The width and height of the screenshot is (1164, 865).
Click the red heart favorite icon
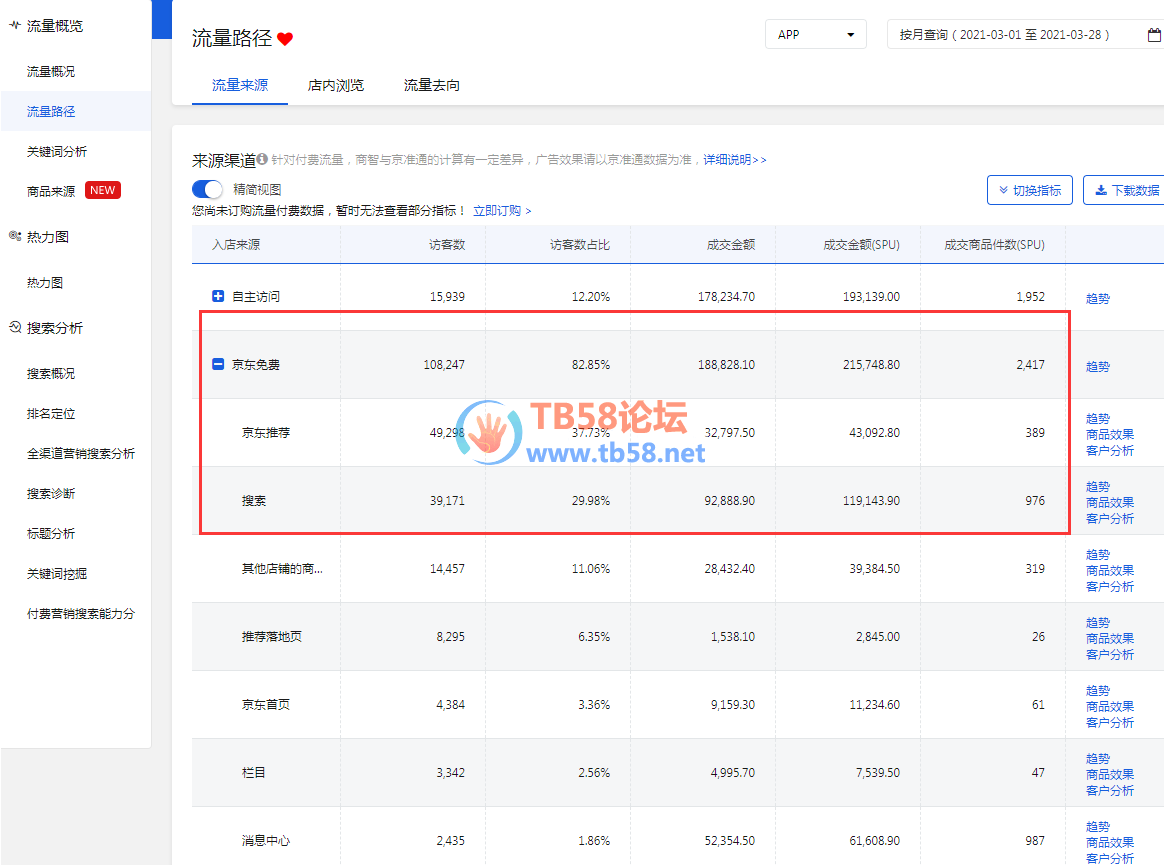[x=285, y=39]
